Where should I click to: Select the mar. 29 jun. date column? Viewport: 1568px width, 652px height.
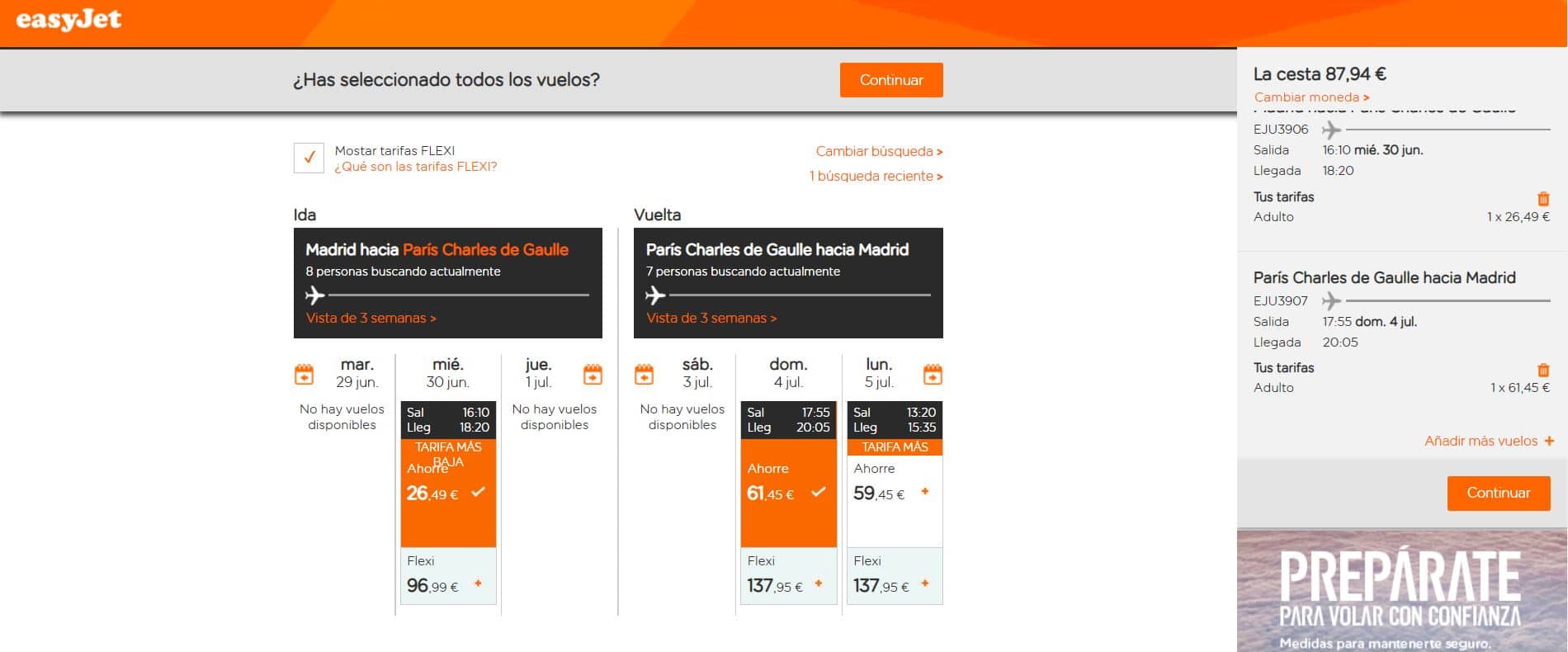pyautogui.click(x=357, y=373)
